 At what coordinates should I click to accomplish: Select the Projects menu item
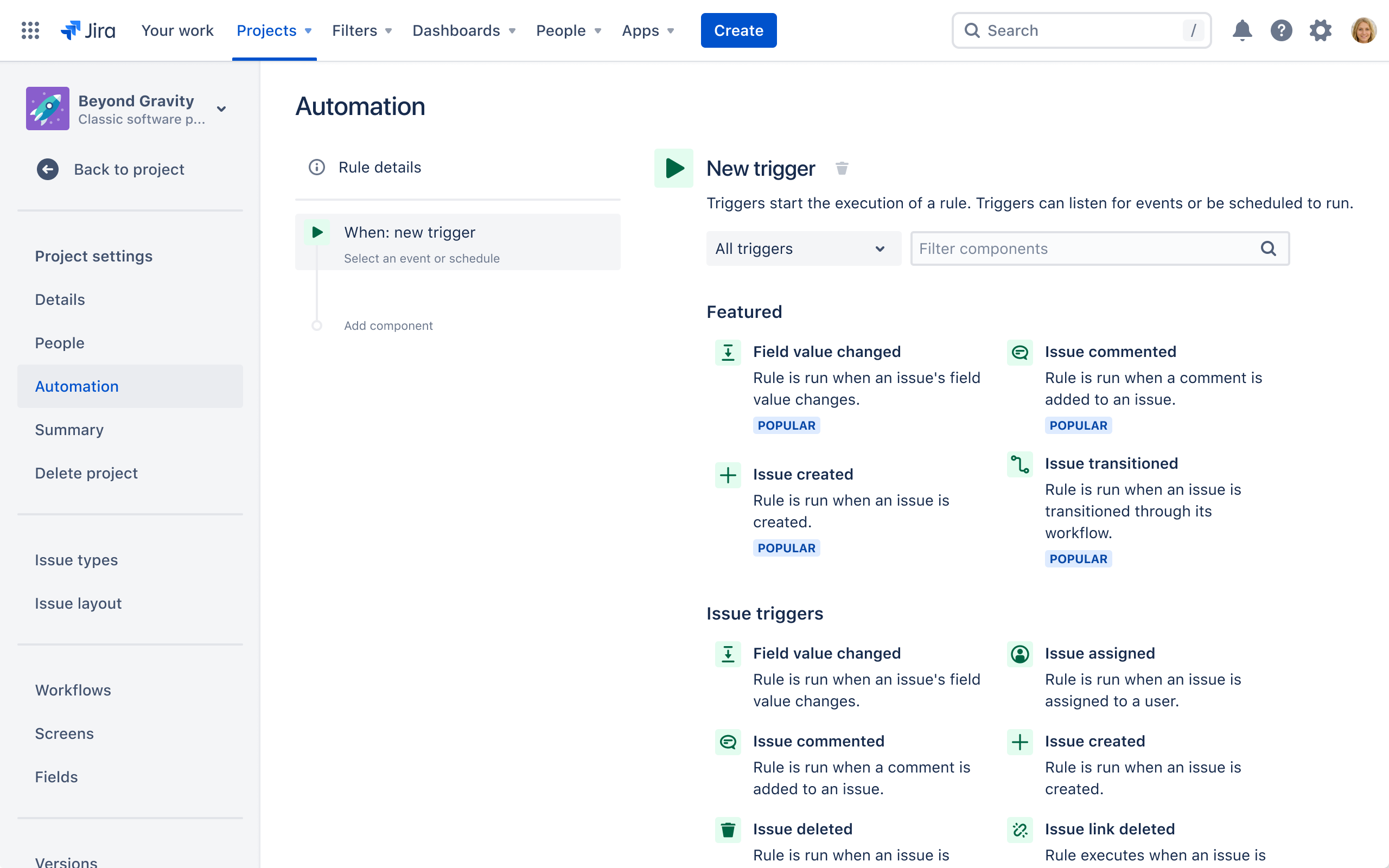(x=267, y=30)
